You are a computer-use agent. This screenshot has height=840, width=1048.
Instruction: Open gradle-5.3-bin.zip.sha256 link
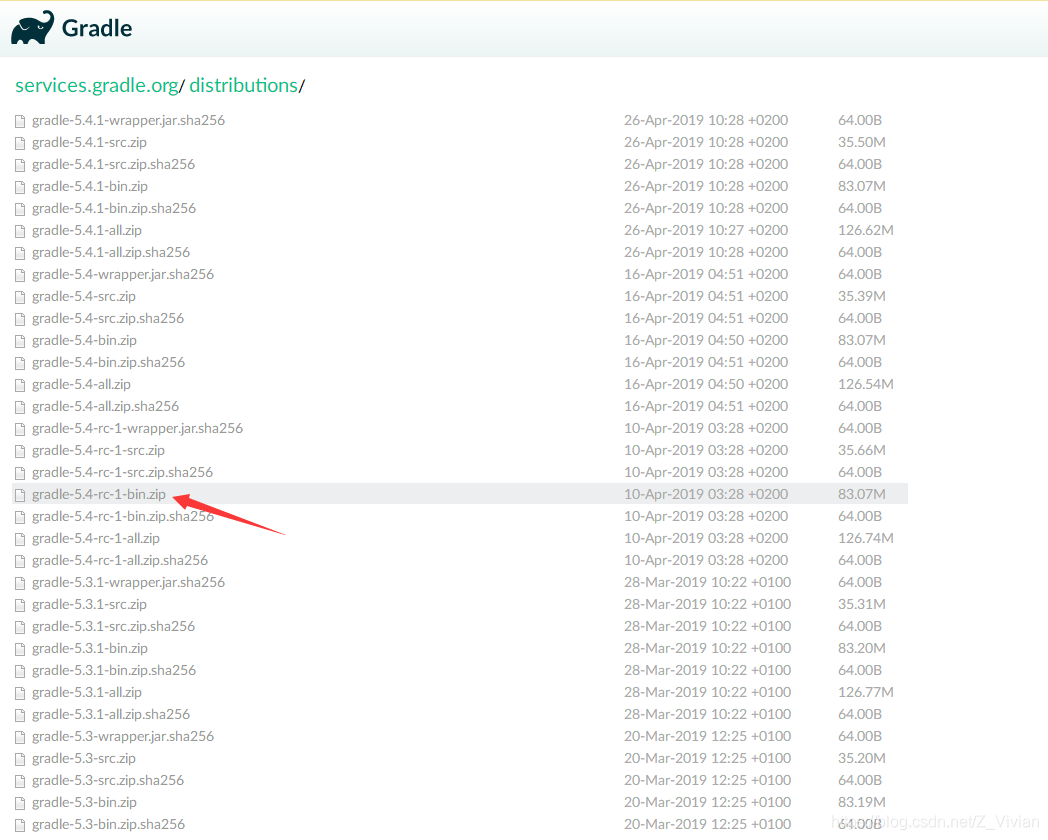pyautogui.click(x=108, y=825)
